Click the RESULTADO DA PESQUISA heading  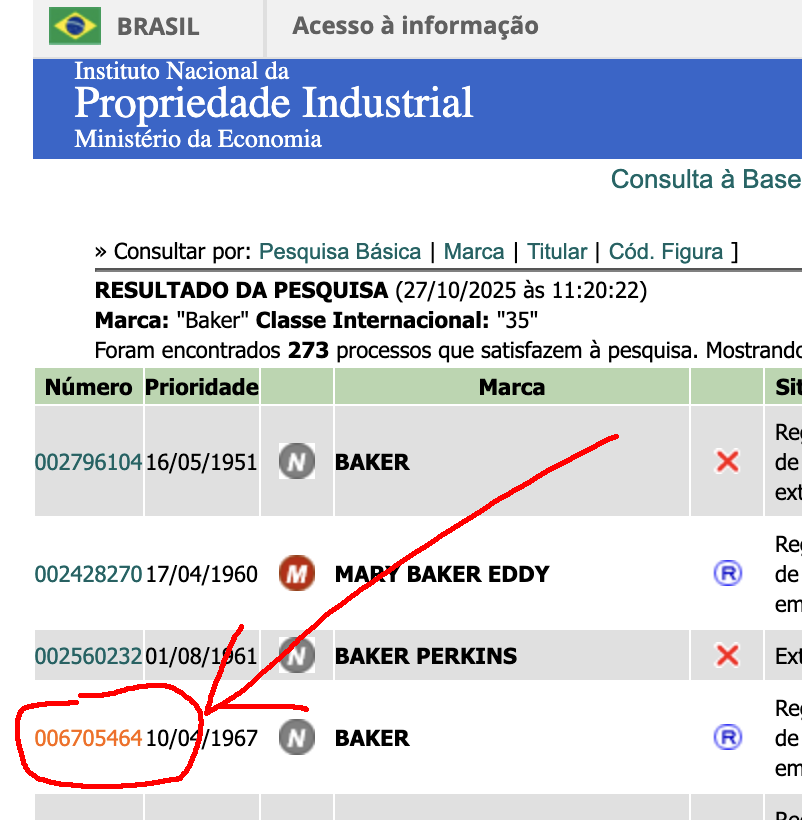pos(241,290)
